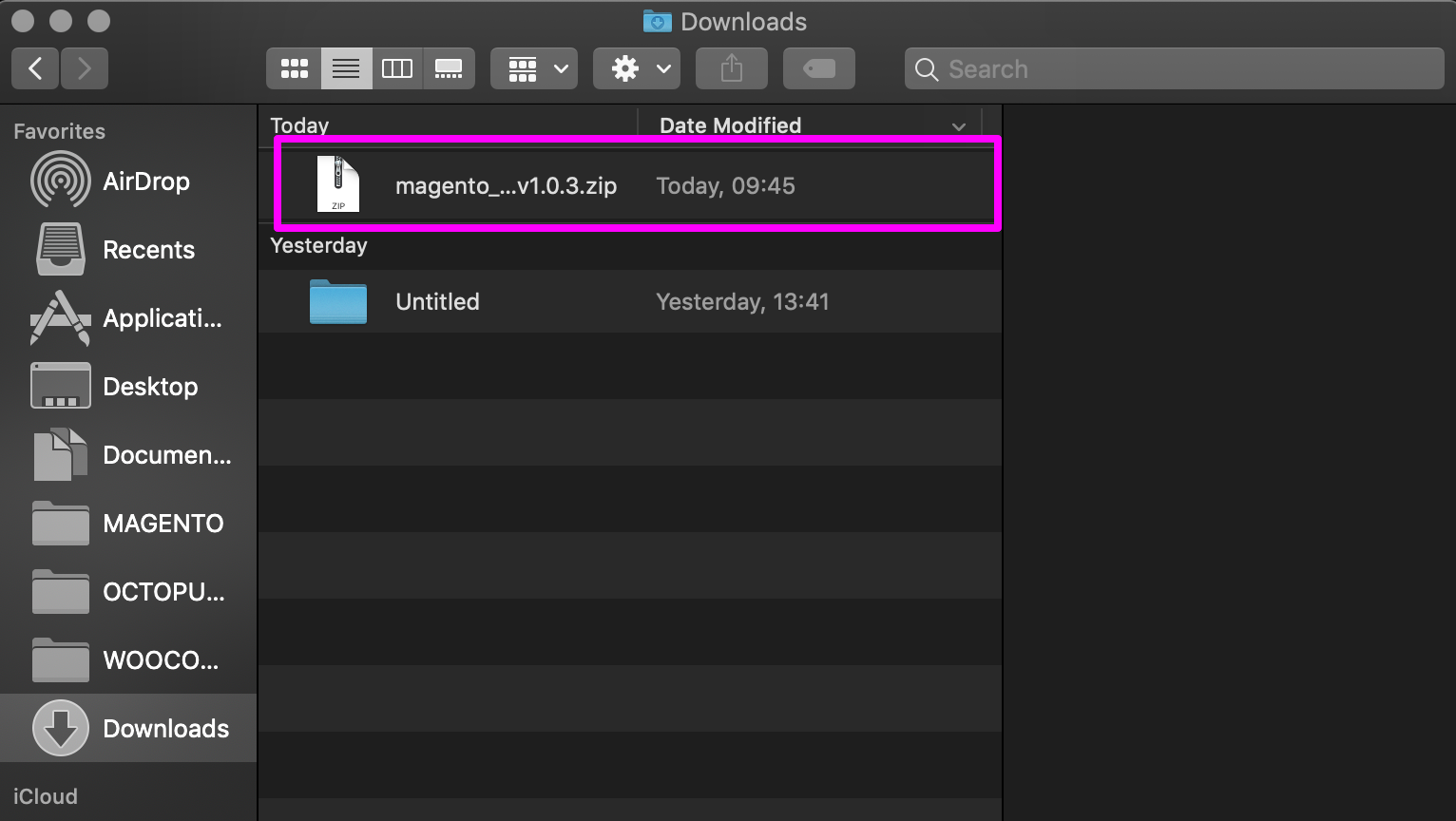Click the Recents drawer icon
The height and width of the screenshot is (821, 1456).
pyautogui.click(x=61, y=249)
